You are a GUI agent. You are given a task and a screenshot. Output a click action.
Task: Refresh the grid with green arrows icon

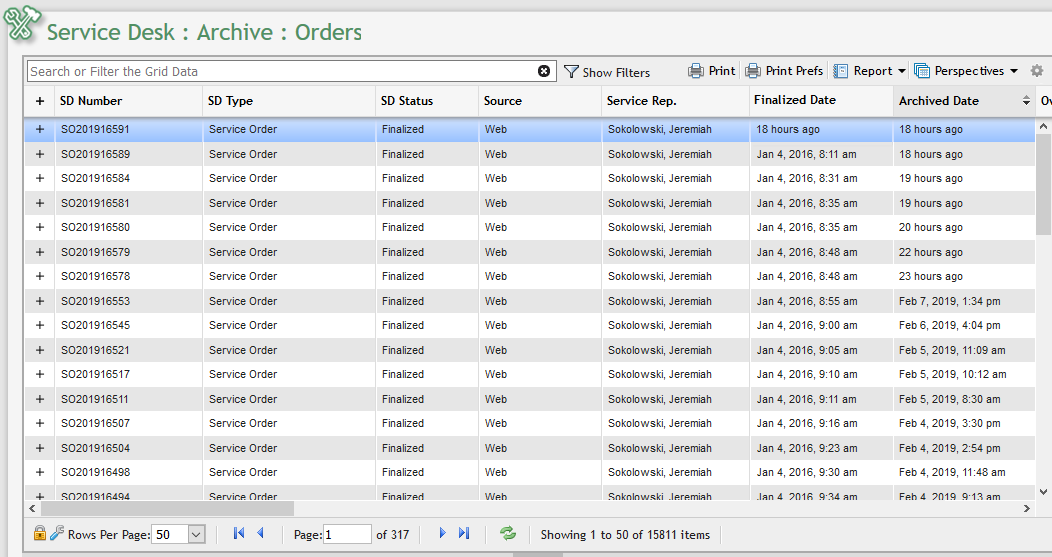[508, 534]
